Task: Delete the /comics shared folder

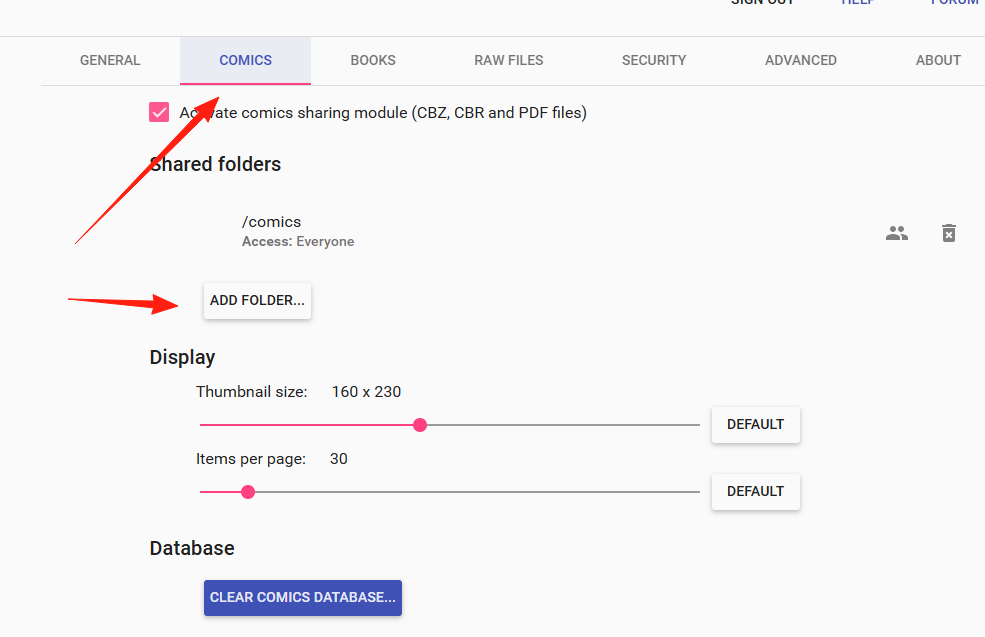Action: 949,233
